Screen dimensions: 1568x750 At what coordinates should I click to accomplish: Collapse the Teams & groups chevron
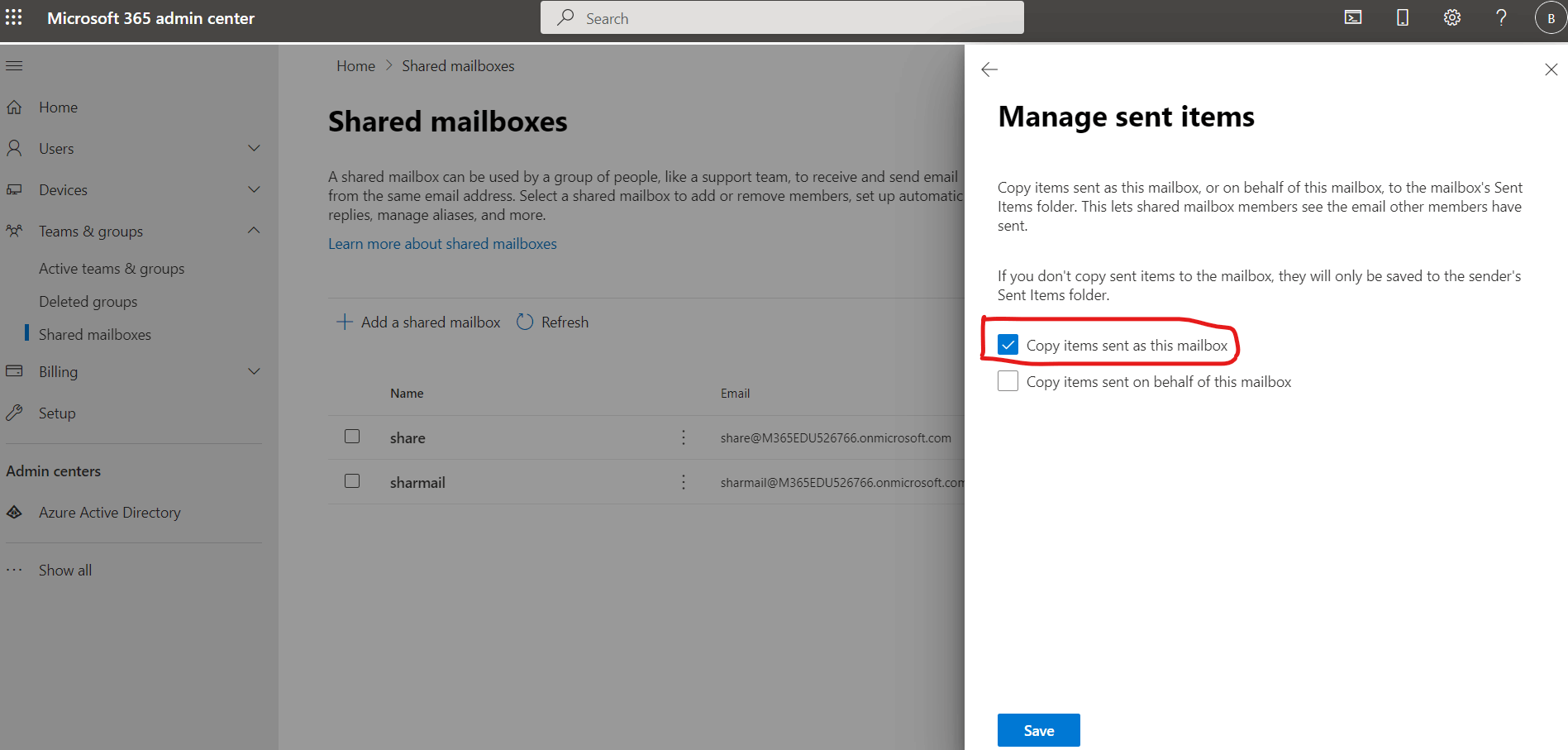[254, 231]
